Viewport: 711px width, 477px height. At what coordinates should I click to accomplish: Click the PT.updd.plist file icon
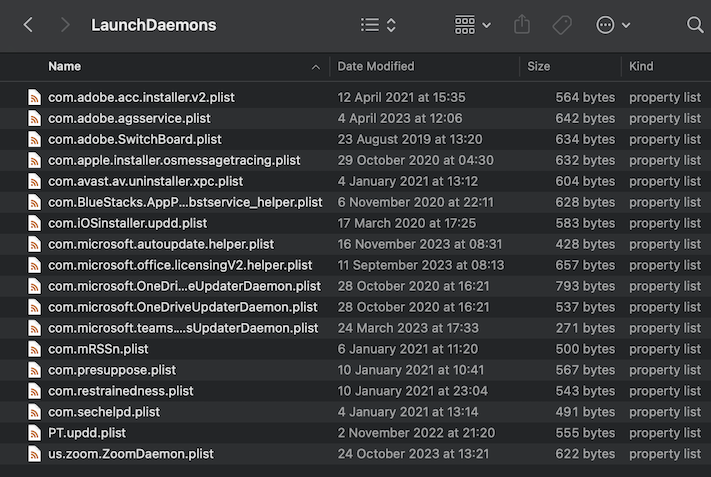tap(35, 433)
